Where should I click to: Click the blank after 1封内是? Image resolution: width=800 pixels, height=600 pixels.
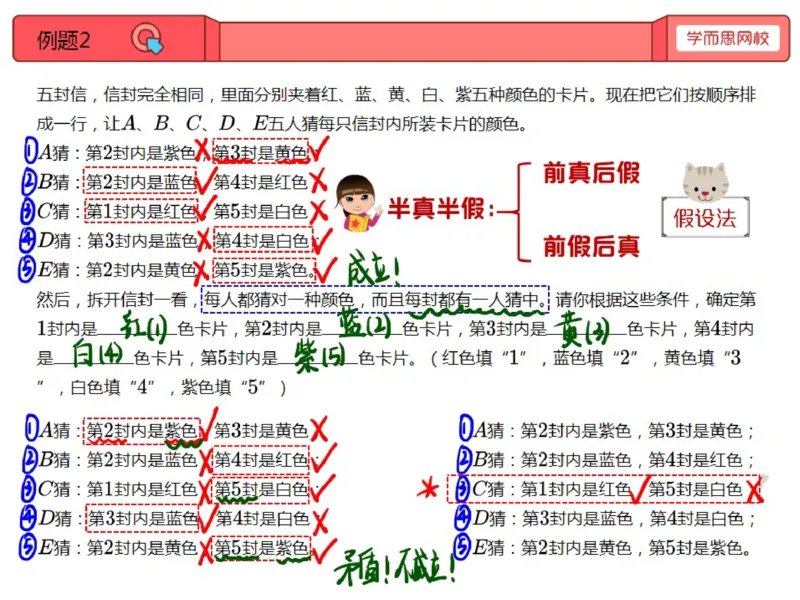coord(137,329)
